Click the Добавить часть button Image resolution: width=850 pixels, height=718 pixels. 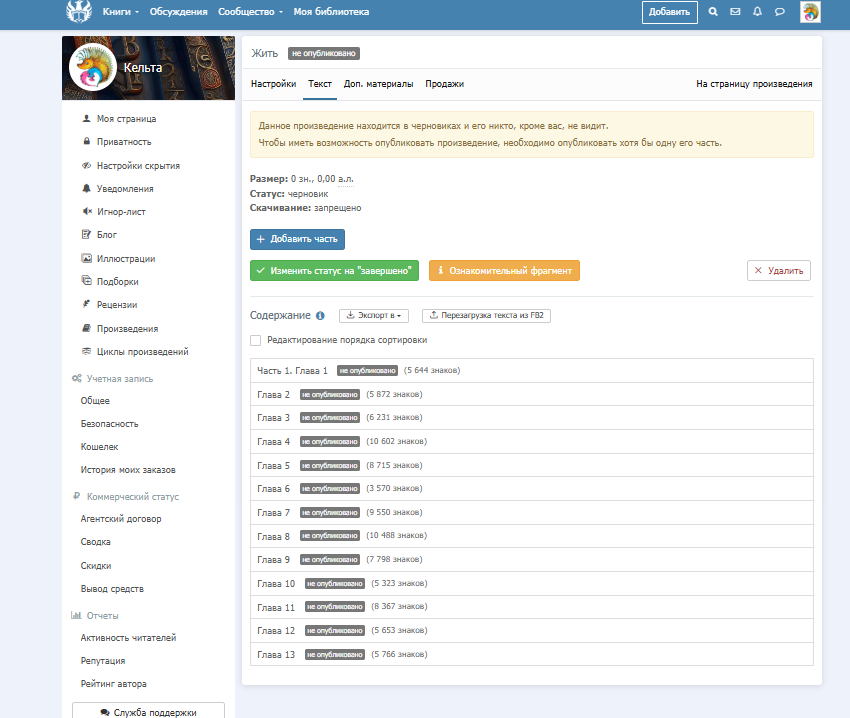point(297,239)
